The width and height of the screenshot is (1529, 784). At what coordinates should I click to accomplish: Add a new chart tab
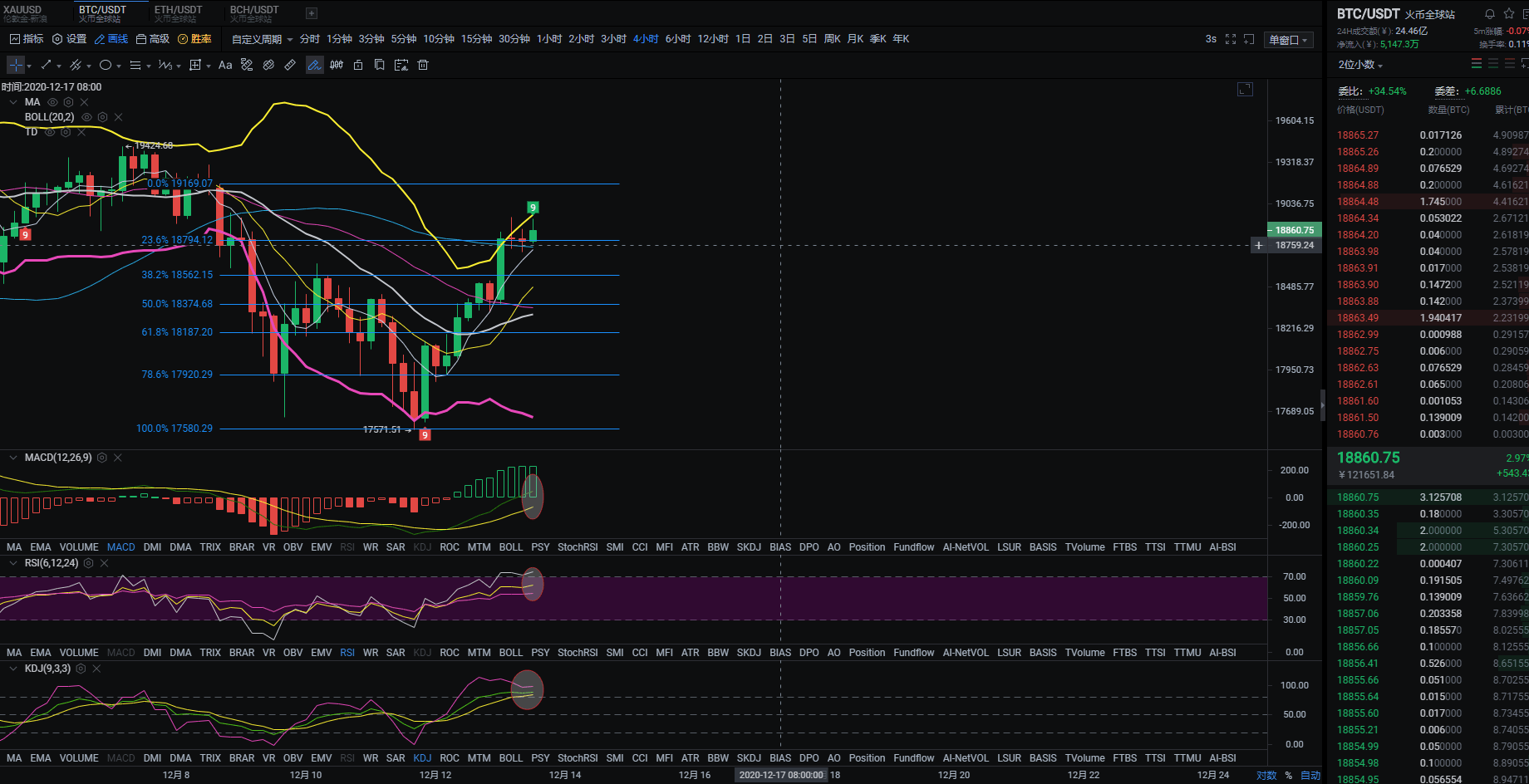[x=312, y=13]
